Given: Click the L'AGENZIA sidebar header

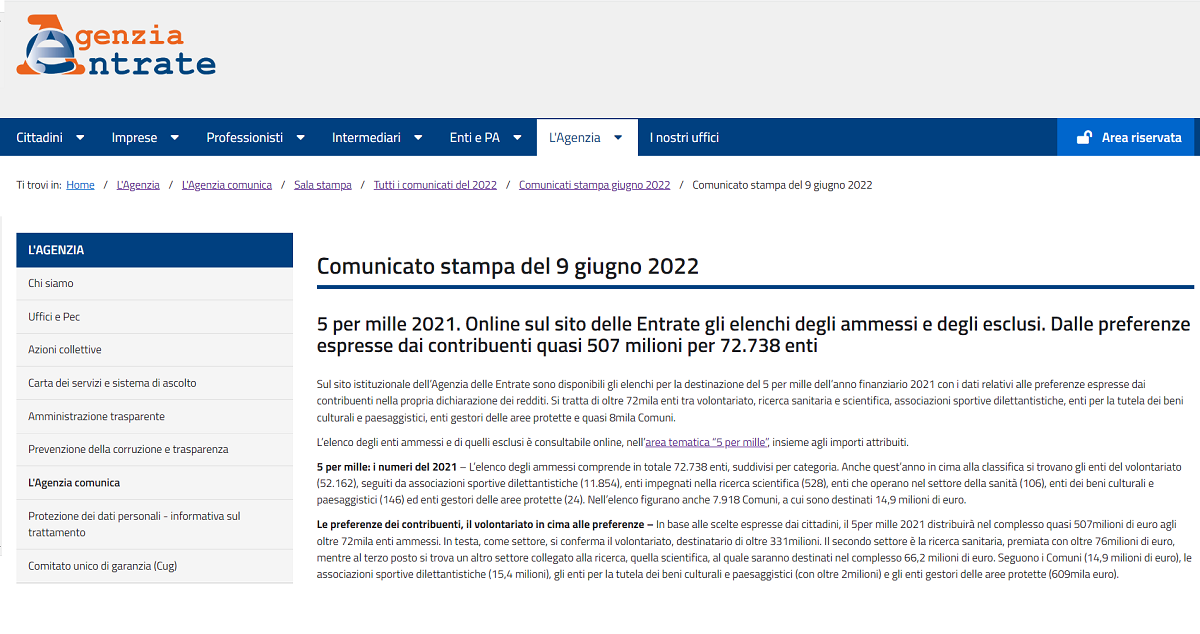Looking at the screenshot, I should (x=155, y=250).
